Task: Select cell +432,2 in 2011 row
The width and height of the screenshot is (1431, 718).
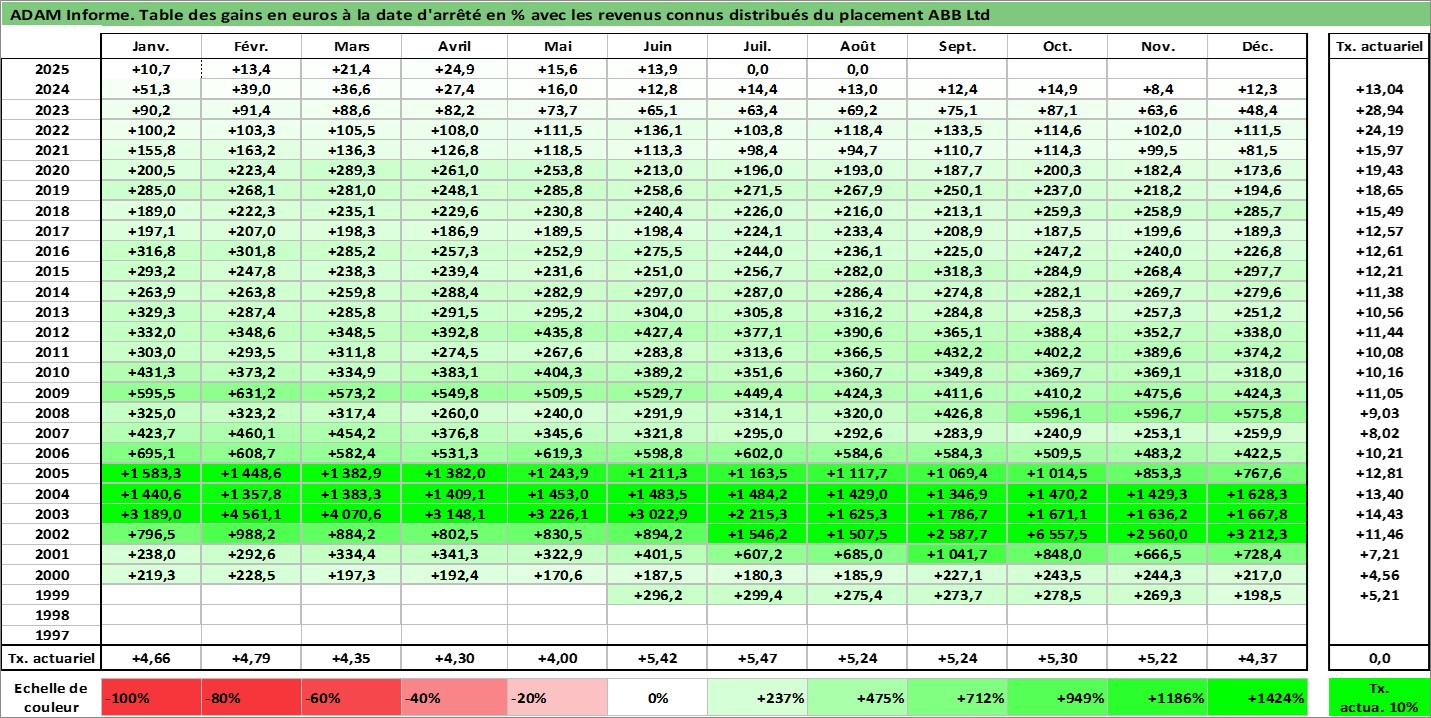Action: point(958,352)
